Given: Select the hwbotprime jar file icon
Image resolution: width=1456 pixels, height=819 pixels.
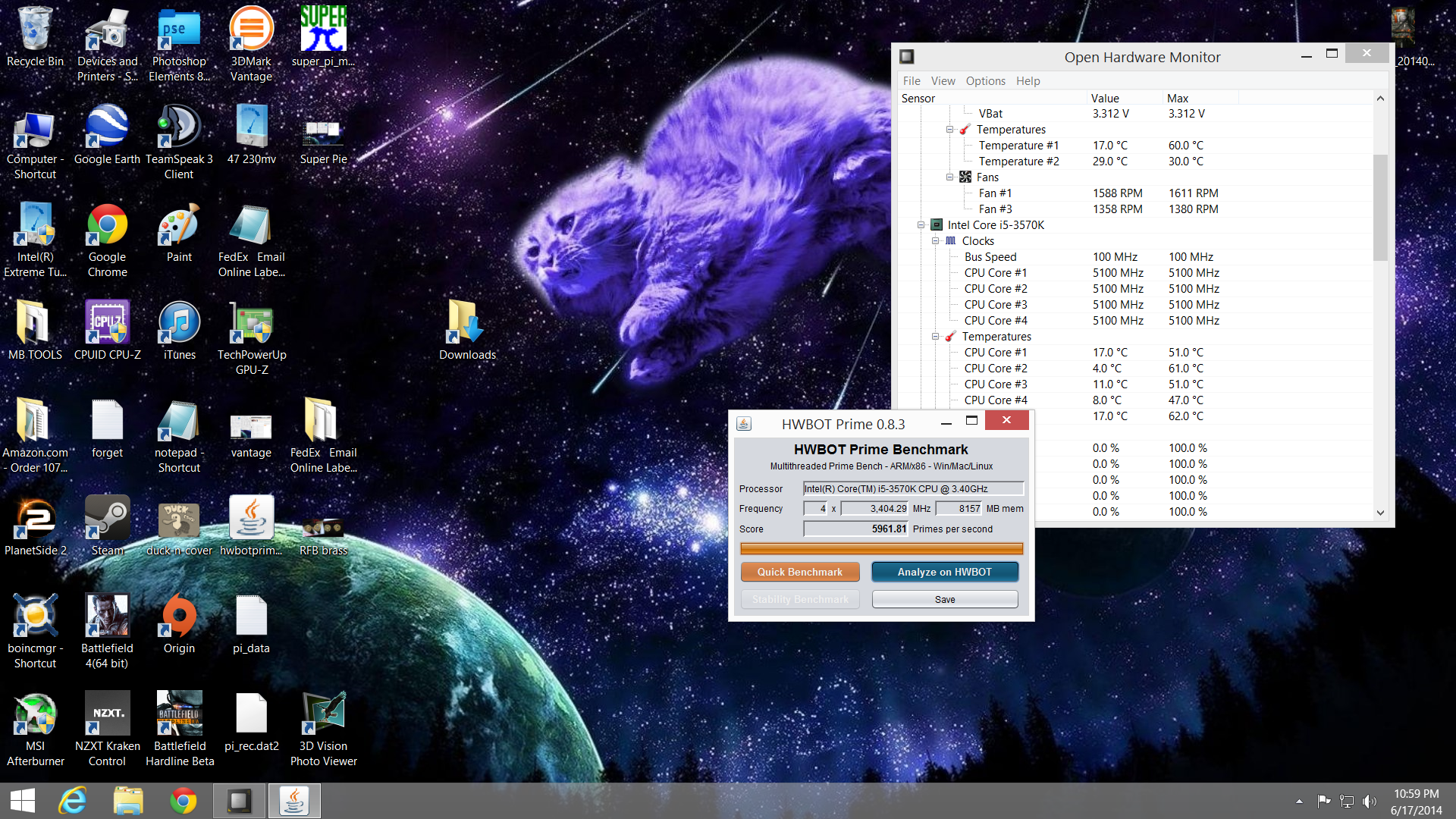Looking at the screenshot, I should (251, 526).
